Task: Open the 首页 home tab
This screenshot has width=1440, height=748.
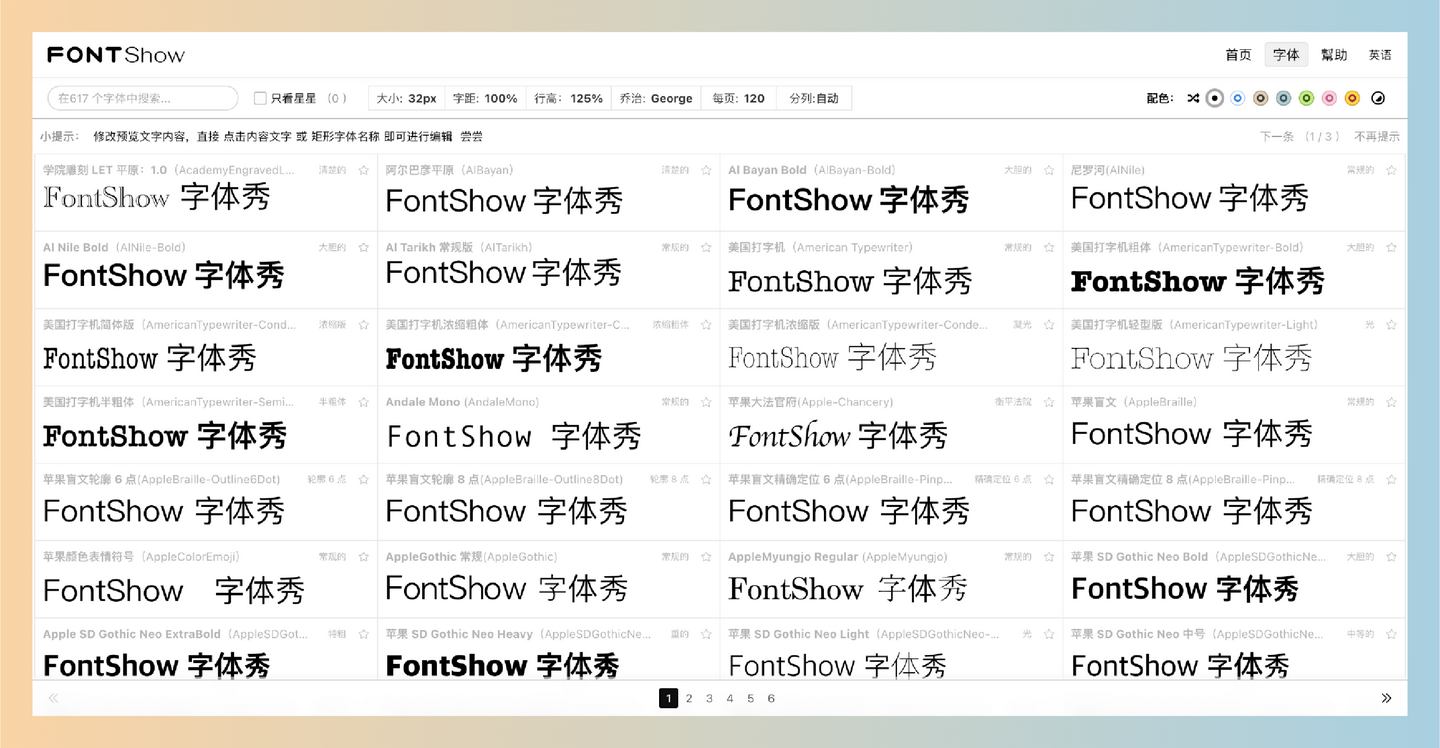Action: [1238, 55]
